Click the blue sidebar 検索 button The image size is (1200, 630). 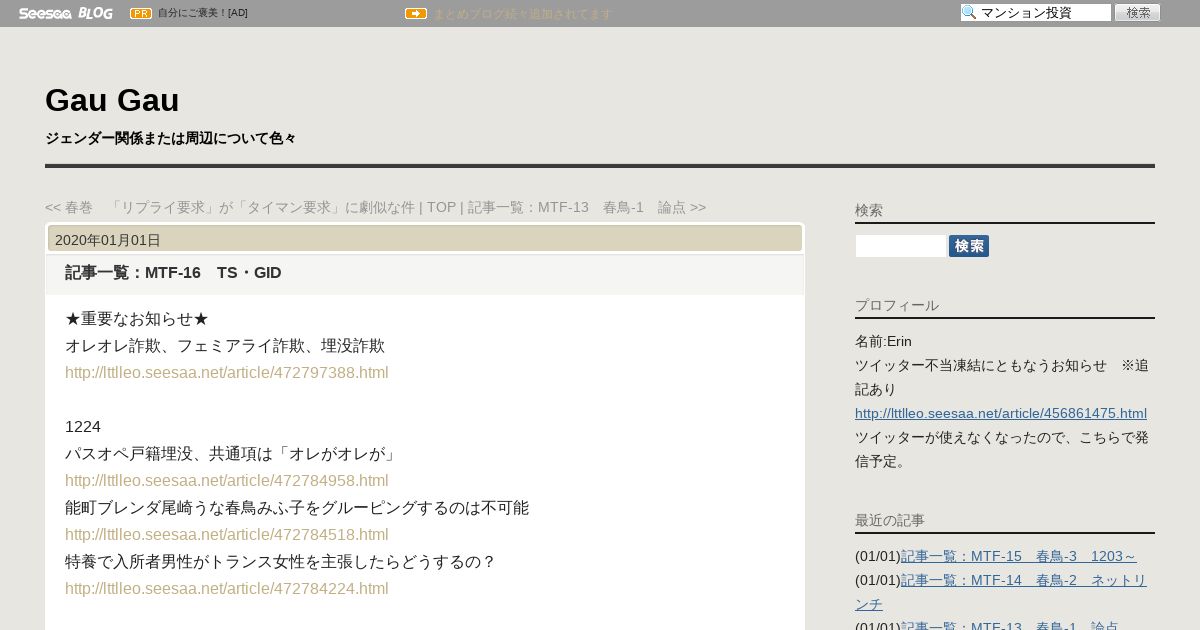pyautogui.click(x=969, y=246)
